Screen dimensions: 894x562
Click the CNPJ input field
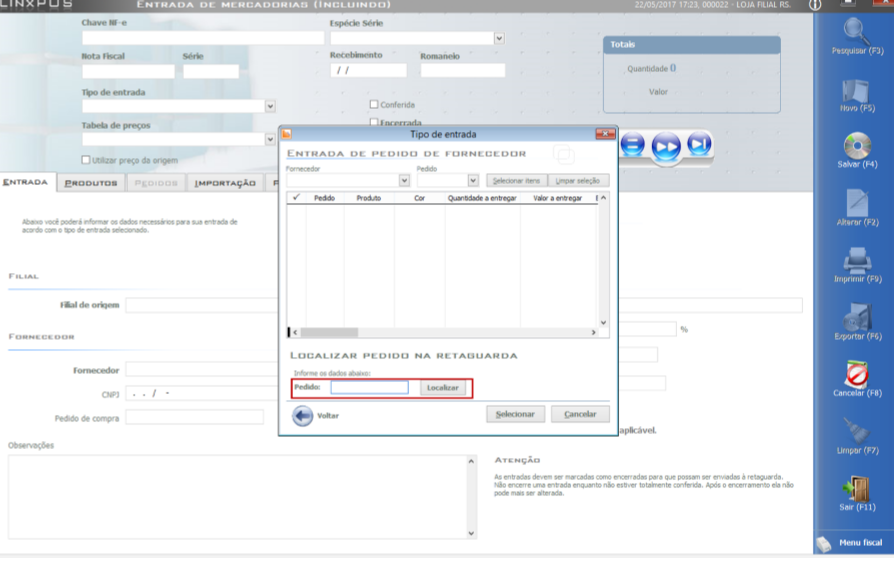pos(202,394)
